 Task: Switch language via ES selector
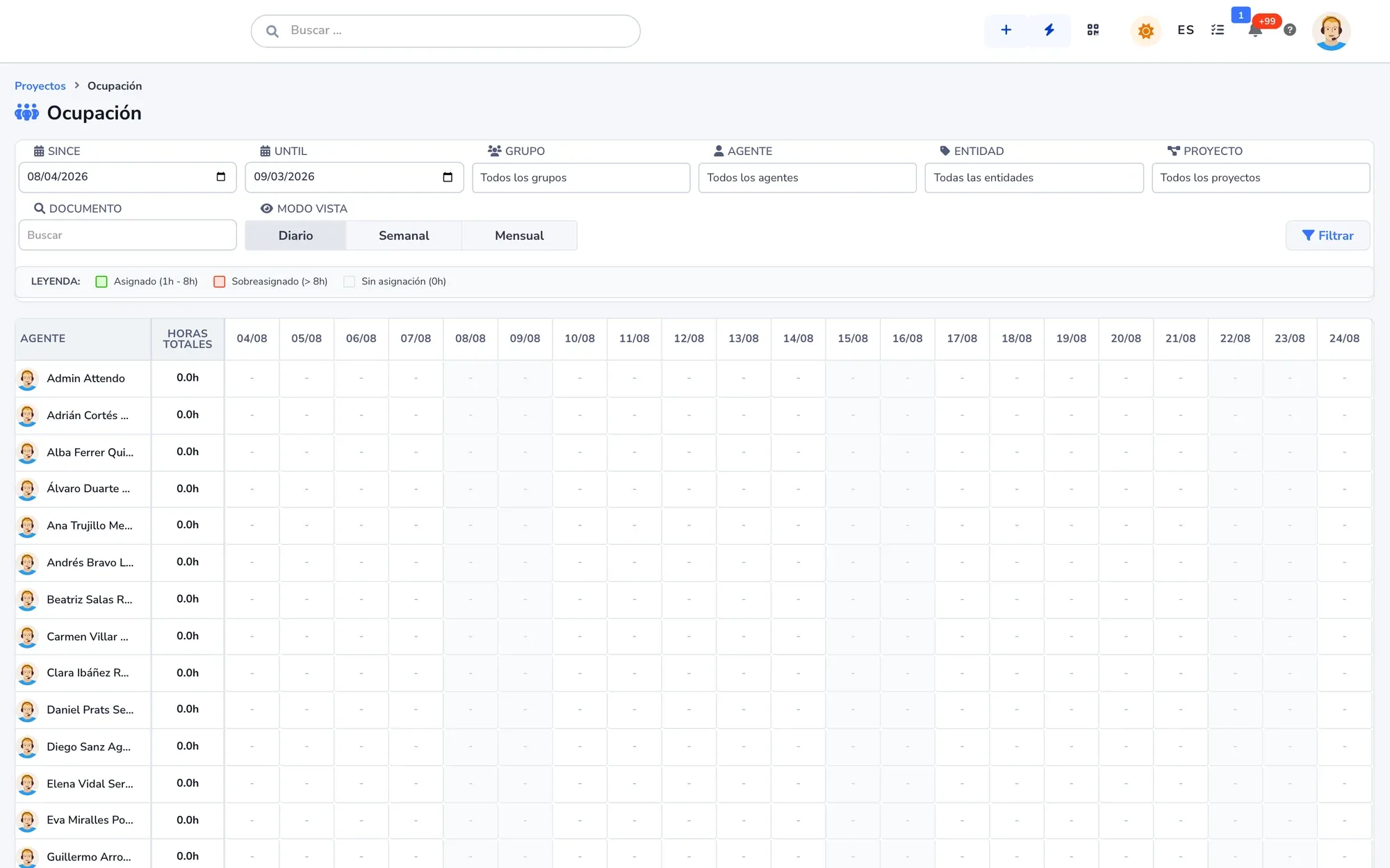point(1186,30)
